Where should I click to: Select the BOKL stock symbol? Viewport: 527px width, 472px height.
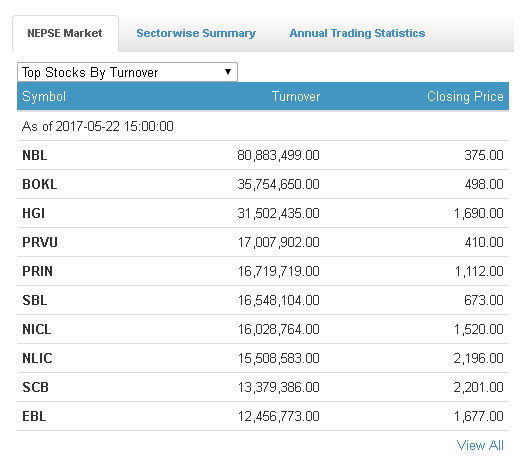[40, 184]
